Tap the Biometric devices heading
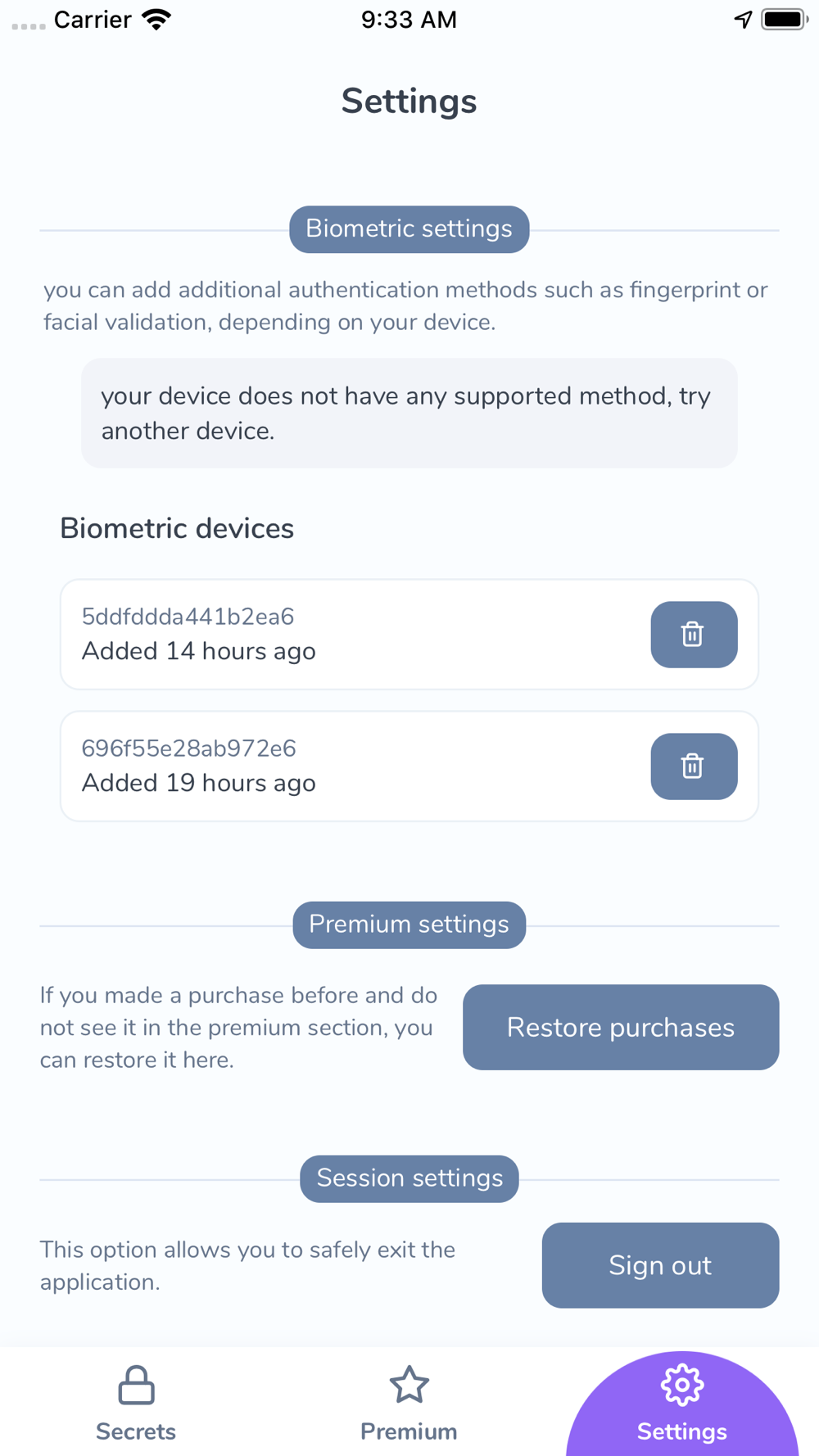 coord(177,529)
